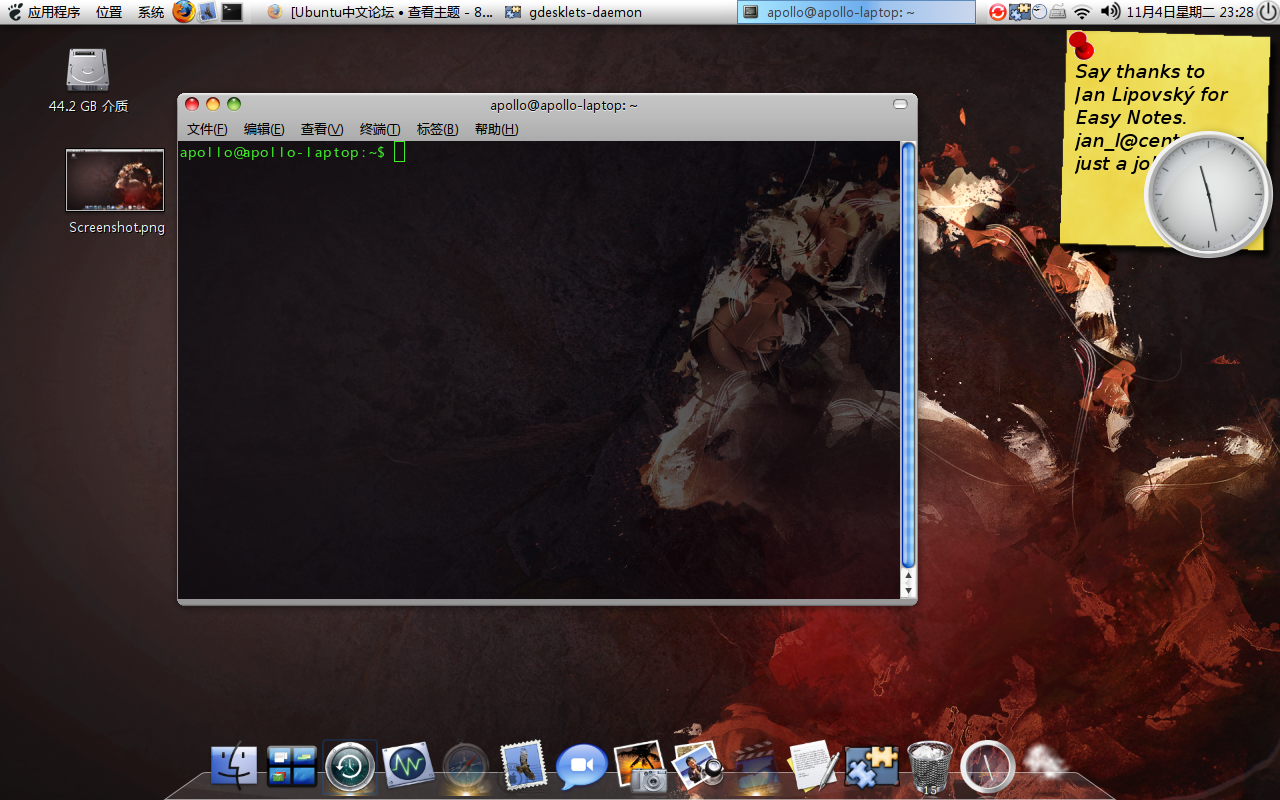The image size is (1280, 800).
Task: Click the Mail launcher in top panel
Action: (x=208, y=12)
